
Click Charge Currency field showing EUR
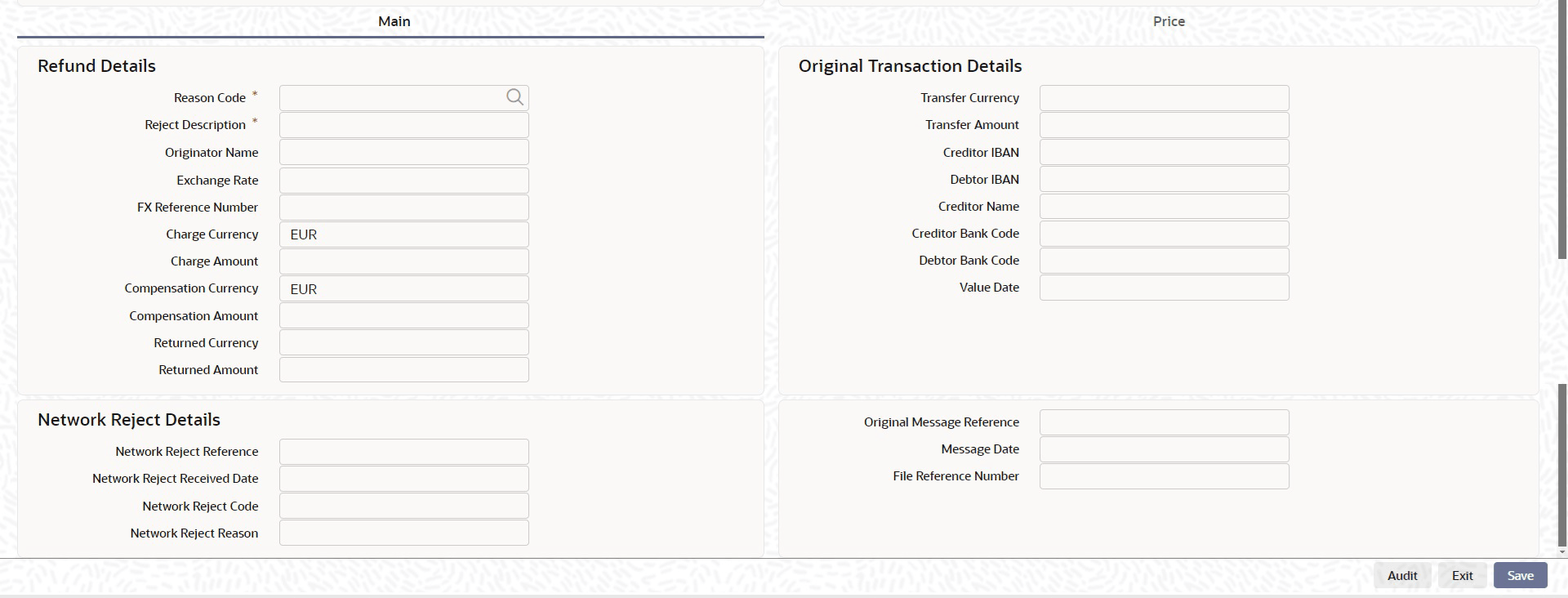click(404, 234)
